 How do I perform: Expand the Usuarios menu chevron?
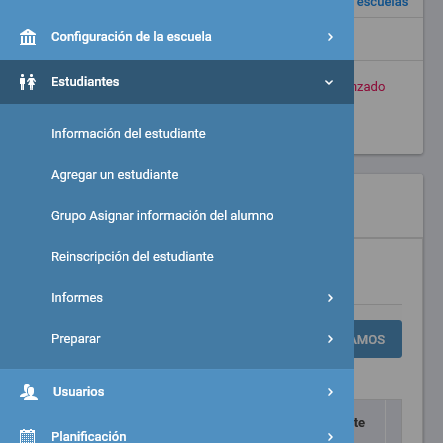click(x=330, y=392)
